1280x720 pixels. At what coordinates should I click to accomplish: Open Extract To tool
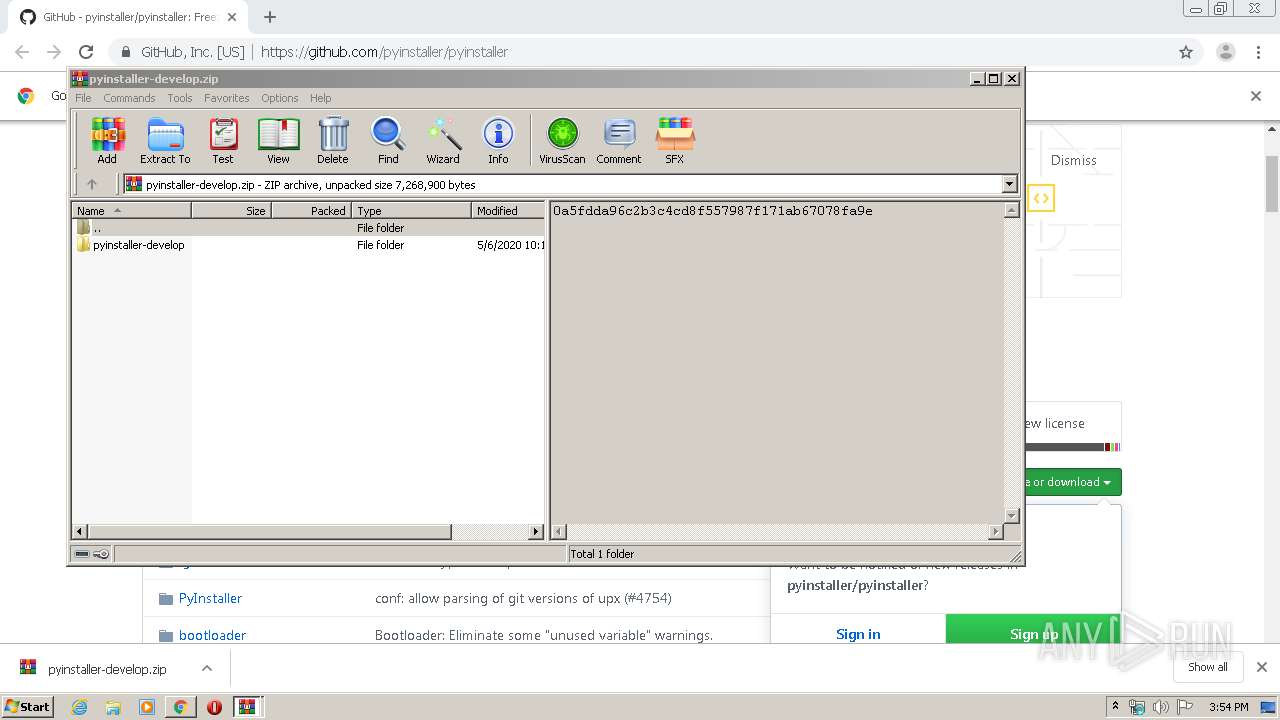click(x=165, y=140)
